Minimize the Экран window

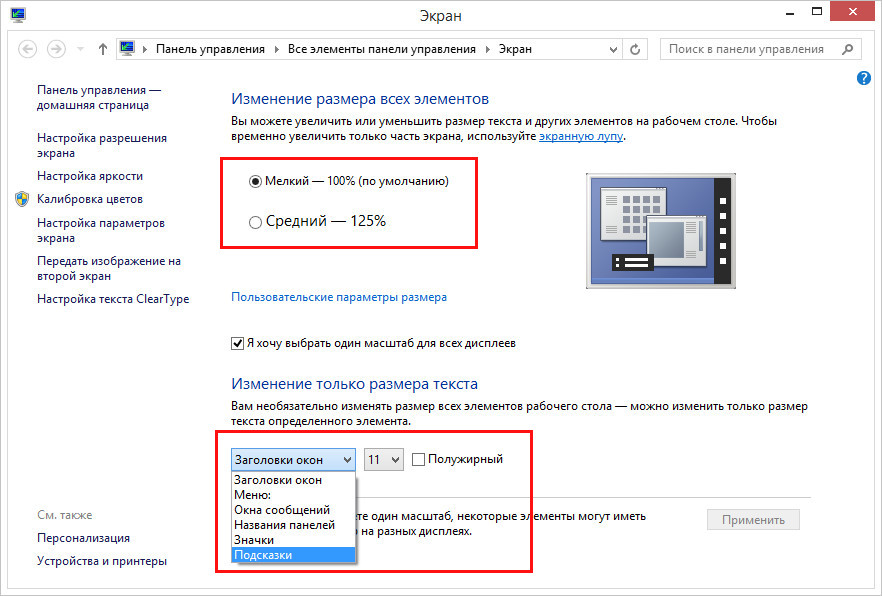click(790, 13)
